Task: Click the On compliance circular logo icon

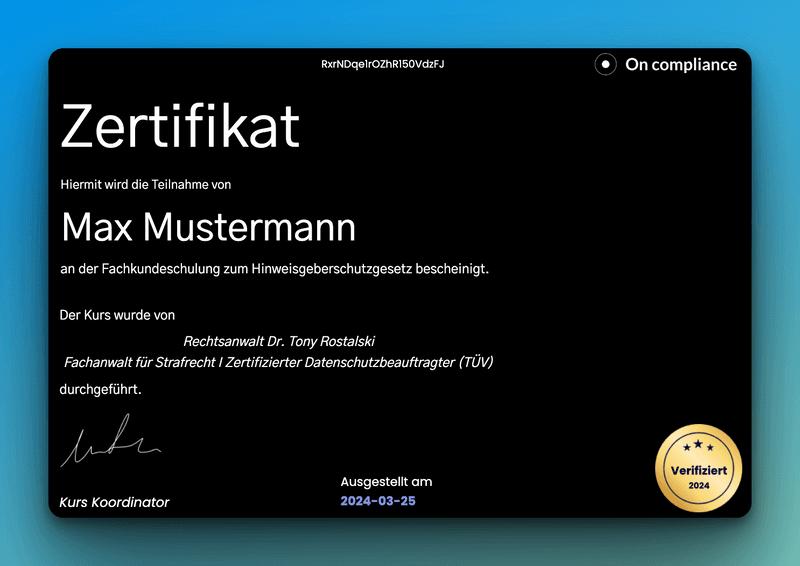Action: [x=605, y=64]
